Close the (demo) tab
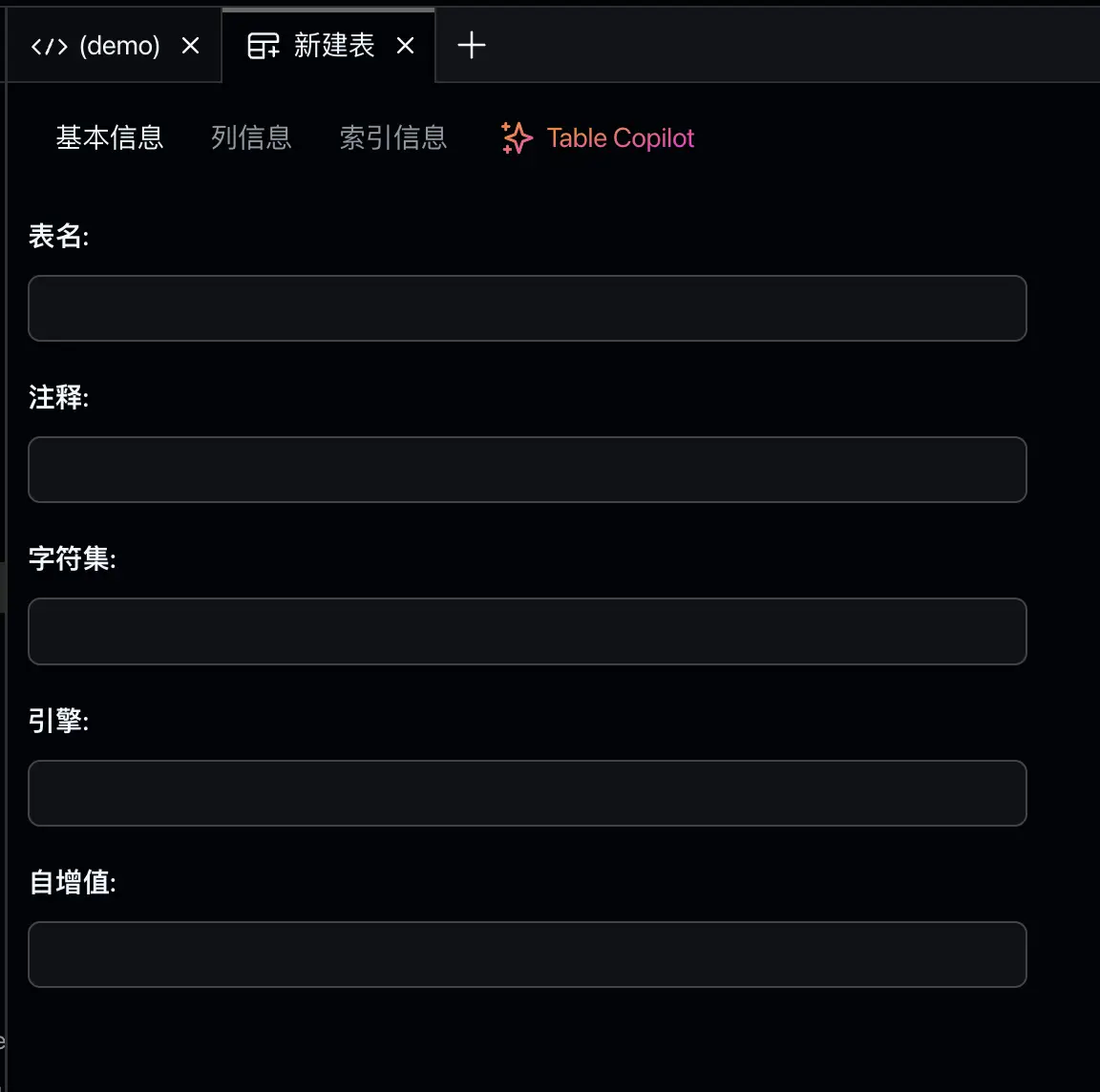Viewport: 1100px width, 1092px height. coord(190,45)
